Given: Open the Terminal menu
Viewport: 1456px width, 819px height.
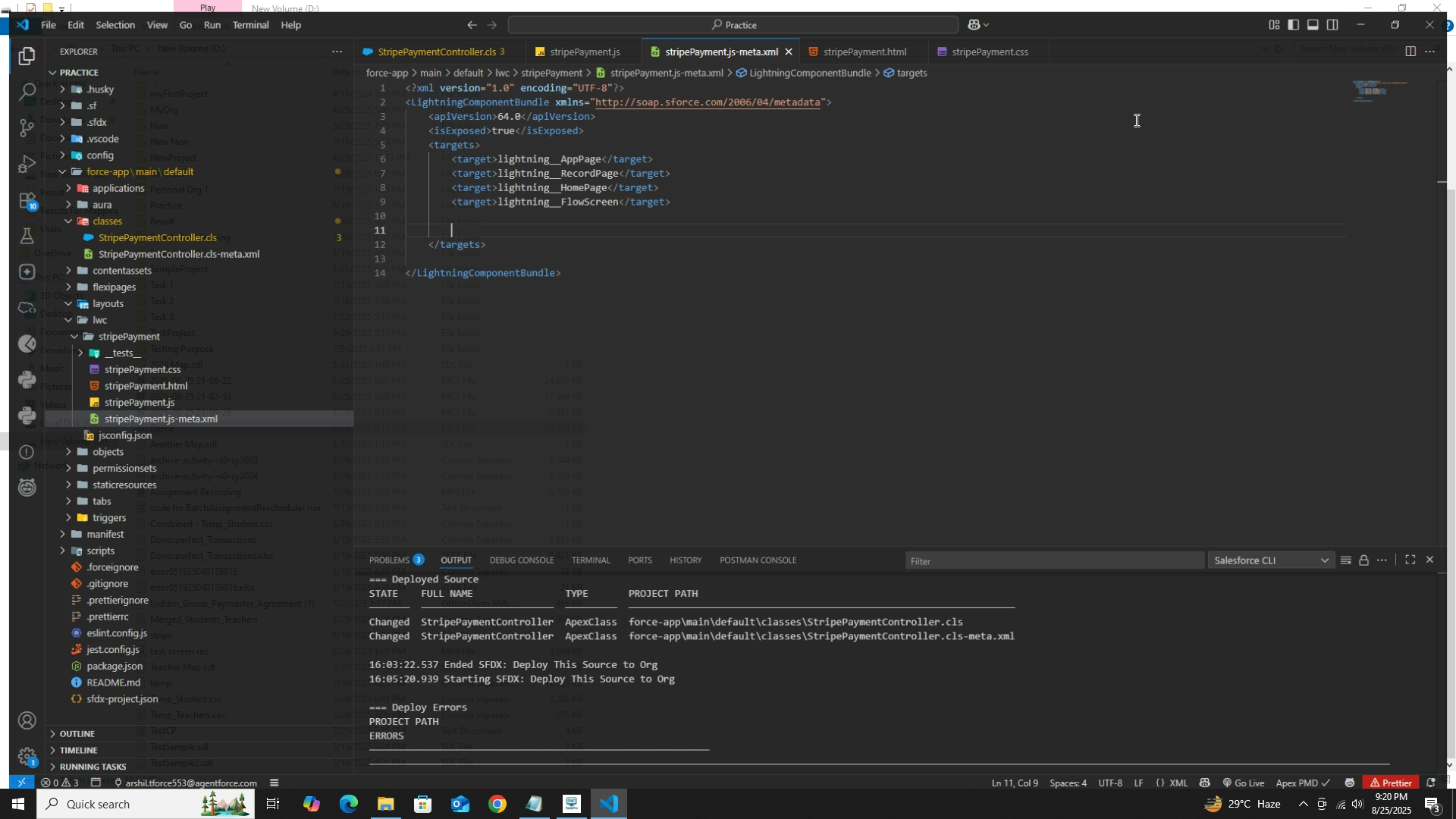Looking at the screenshot, I should [x=250, y=25].
